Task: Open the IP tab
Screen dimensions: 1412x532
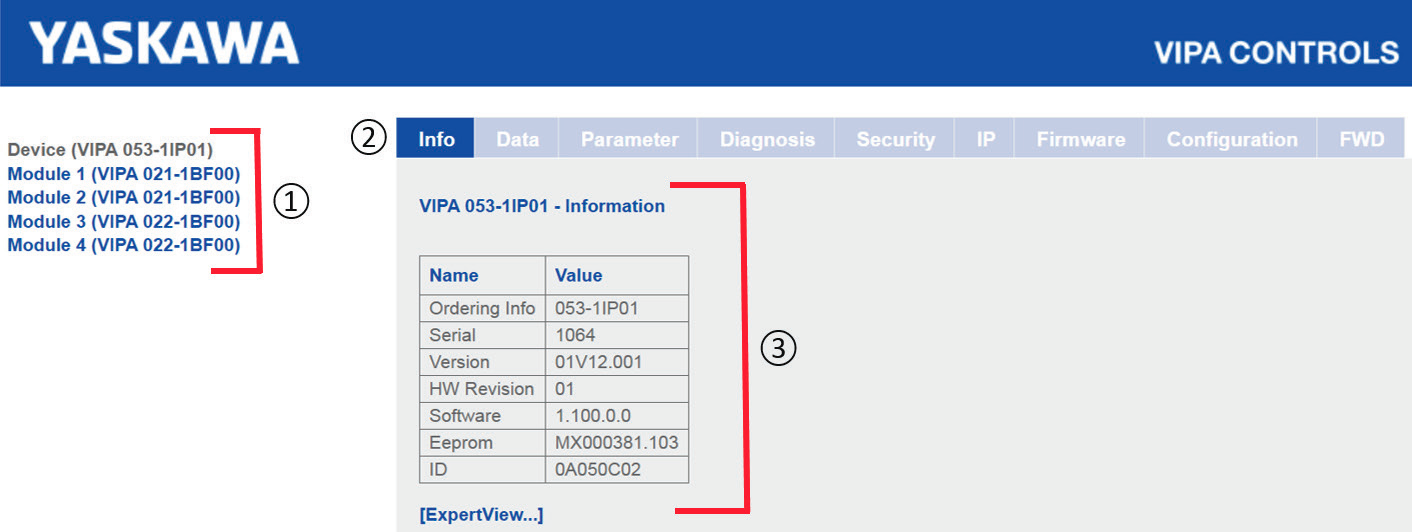Action: [986, 139]
